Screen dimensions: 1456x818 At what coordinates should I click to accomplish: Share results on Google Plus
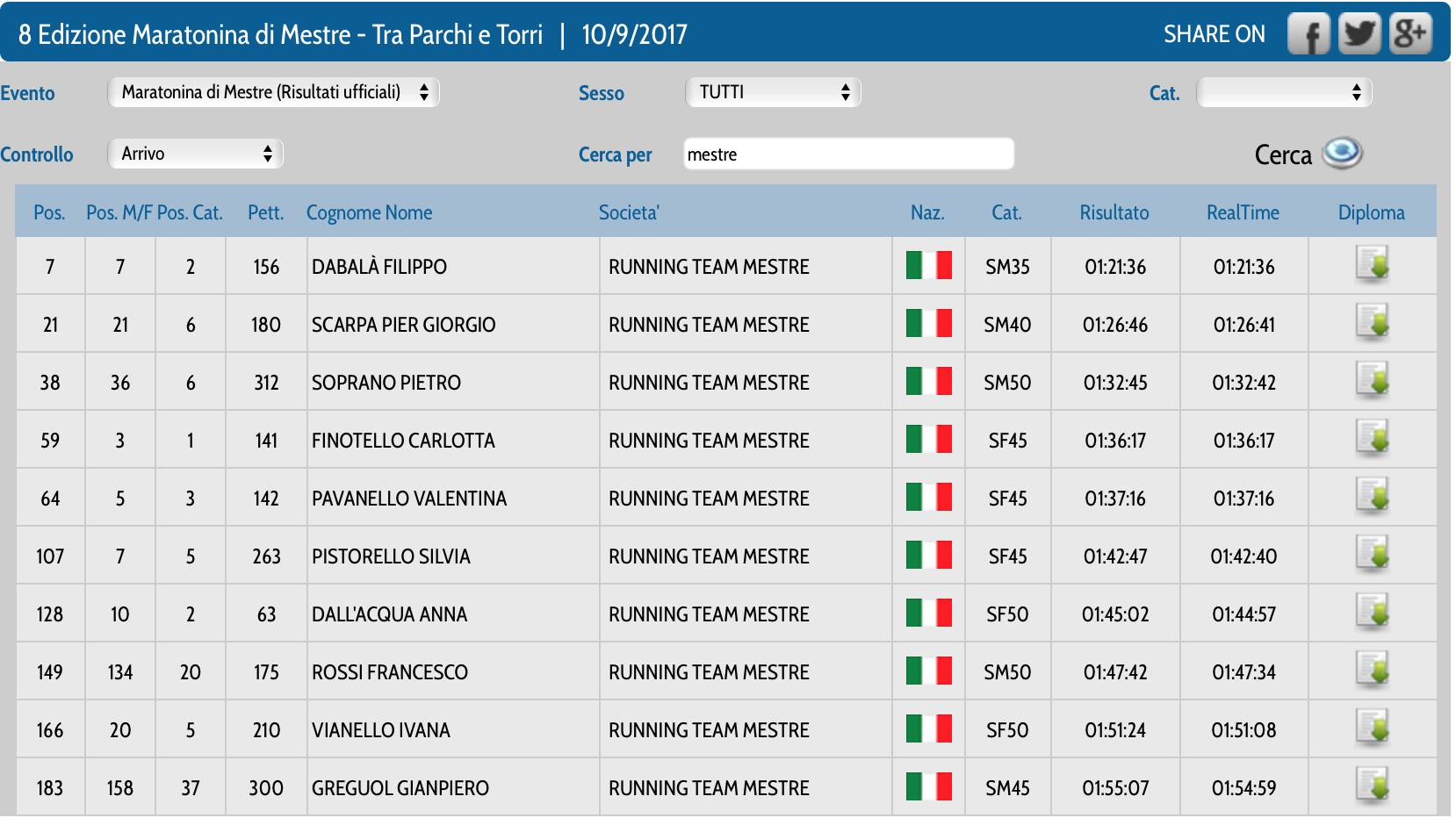(1410, 34)
